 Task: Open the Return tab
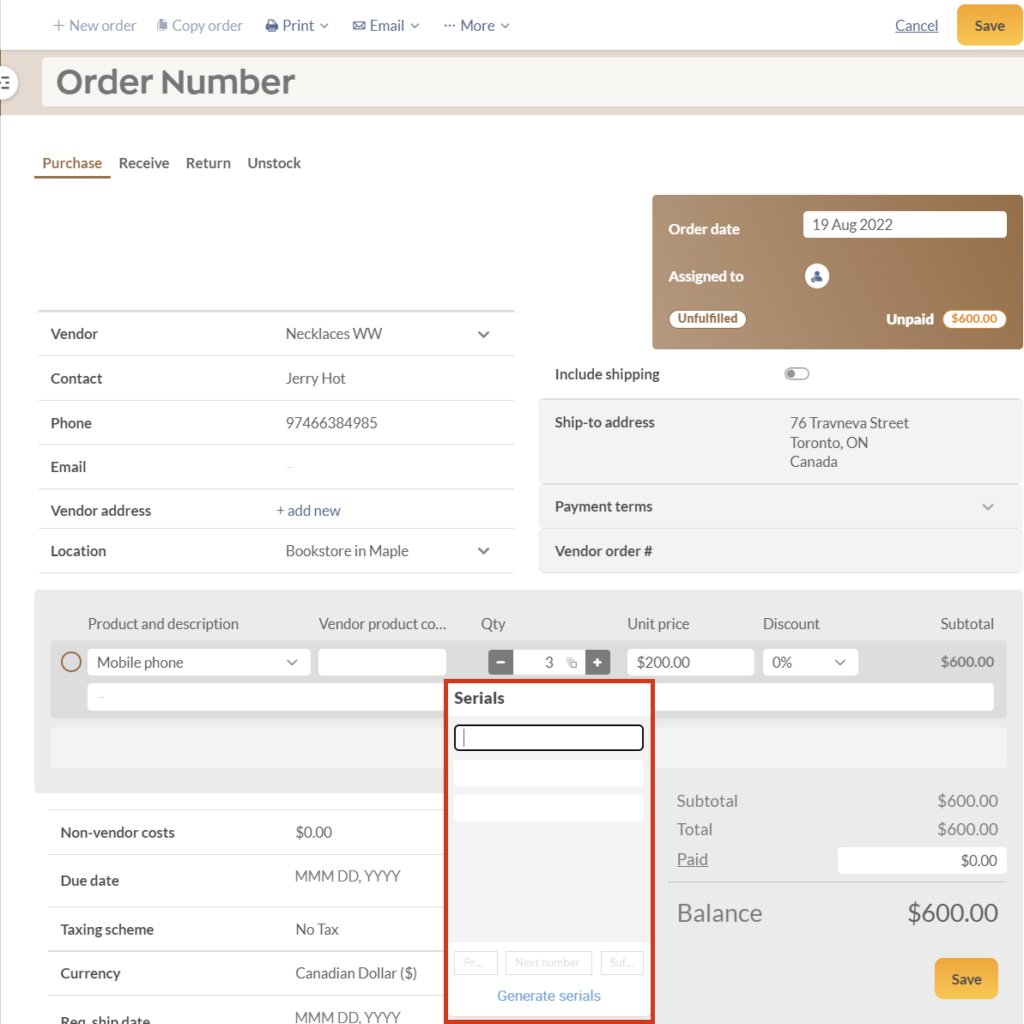tap(208, 163)
